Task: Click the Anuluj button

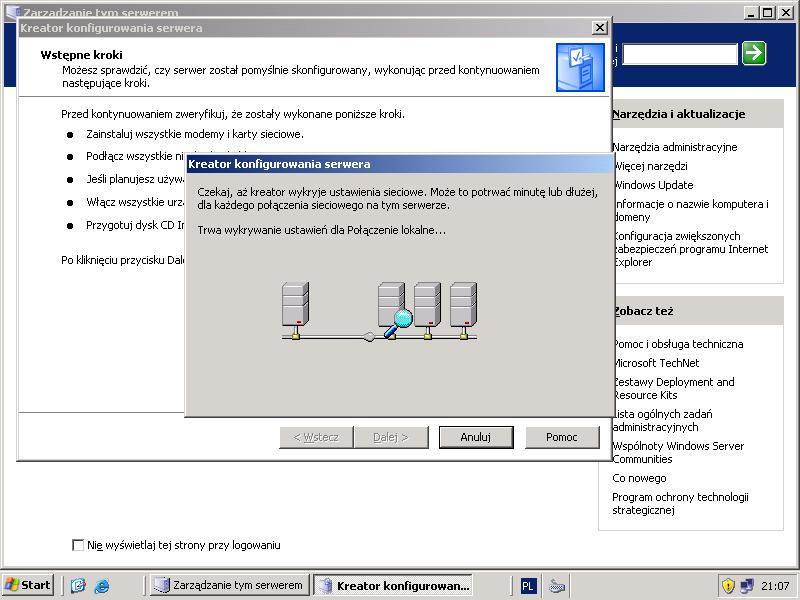Action: point(476,437)
